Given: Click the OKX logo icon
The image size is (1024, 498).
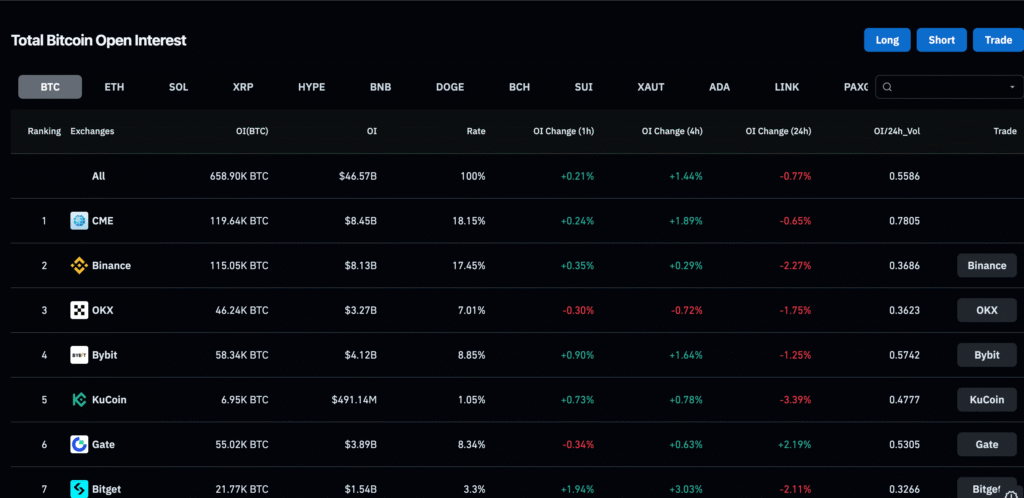Looking at the screenshot, I should (79, 311).
